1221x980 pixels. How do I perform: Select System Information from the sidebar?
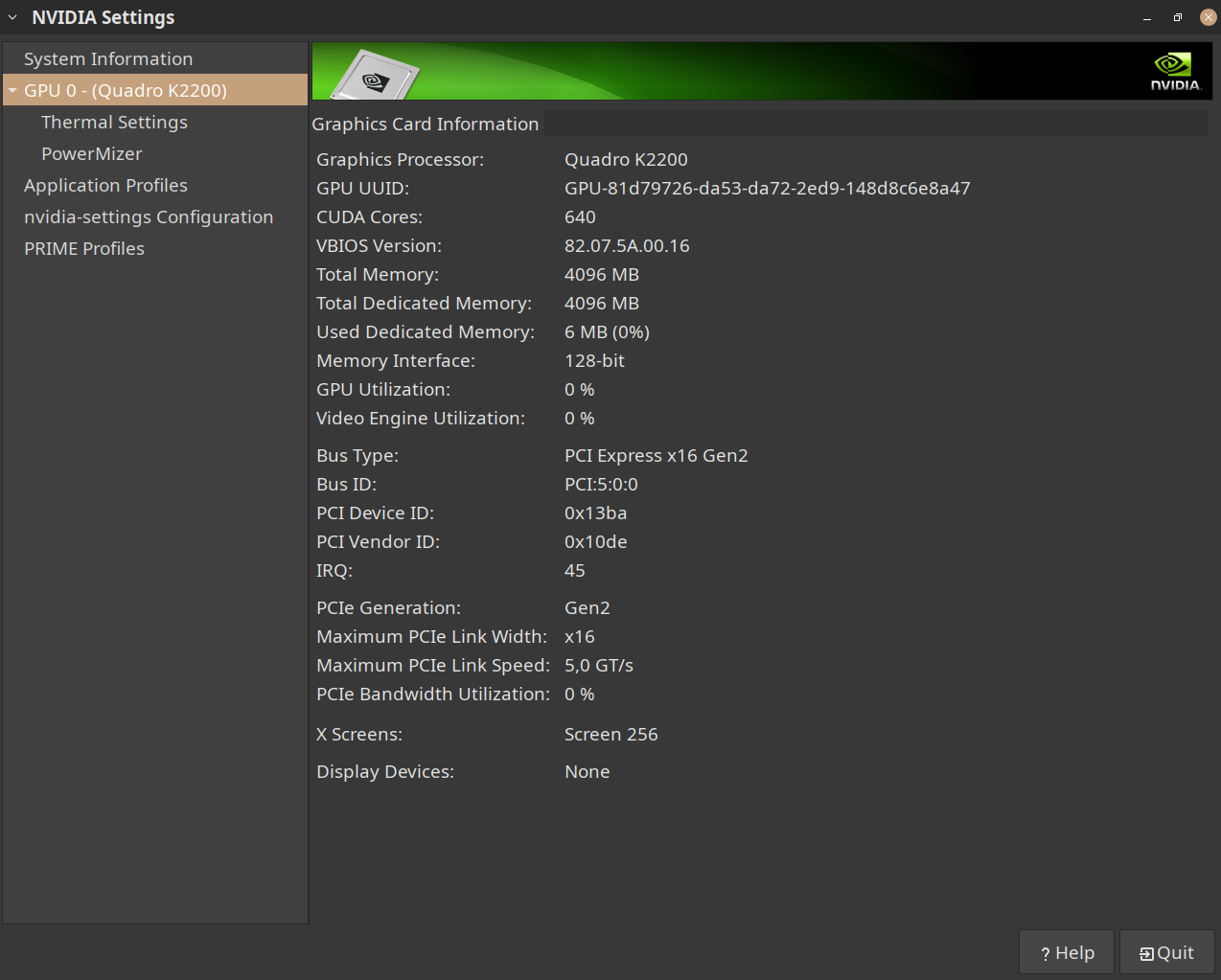click(x=108, y=58)
